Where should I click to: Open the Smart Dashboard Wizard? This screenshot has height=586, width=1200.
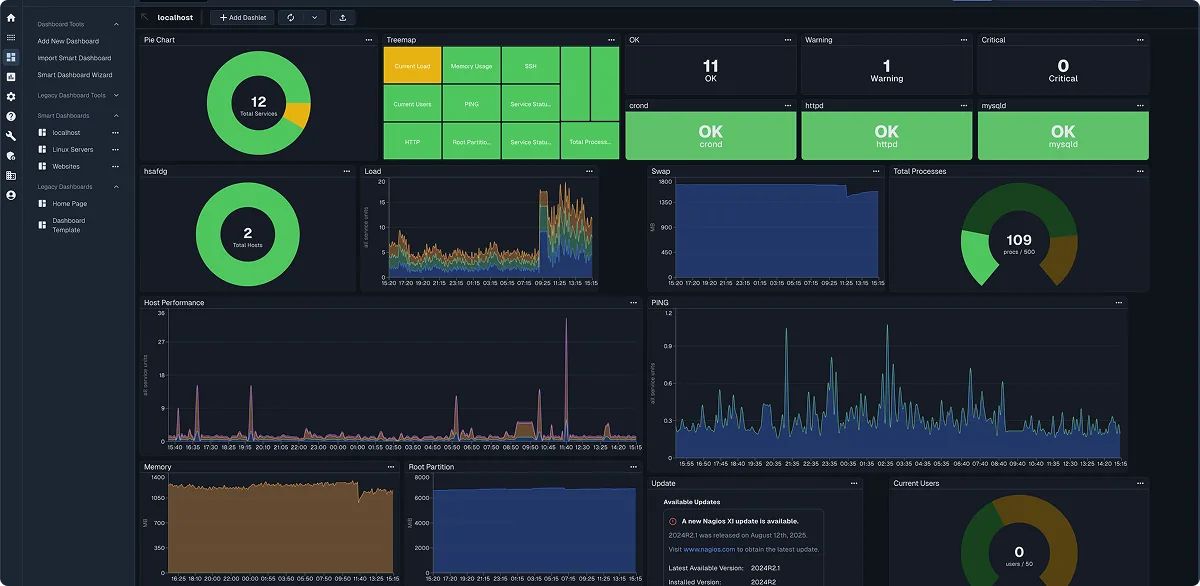tap(75, 75)
